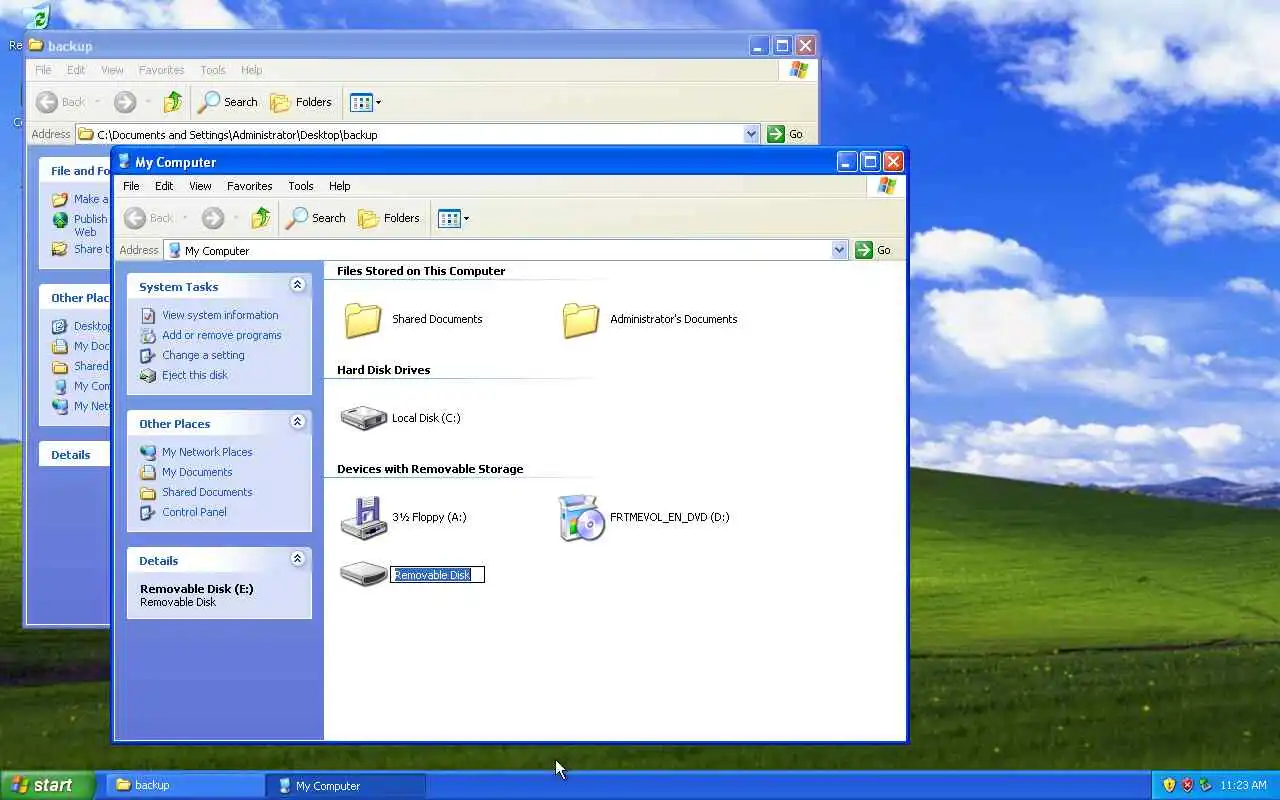Select Shared Documents folder icon

click(363, 319)
